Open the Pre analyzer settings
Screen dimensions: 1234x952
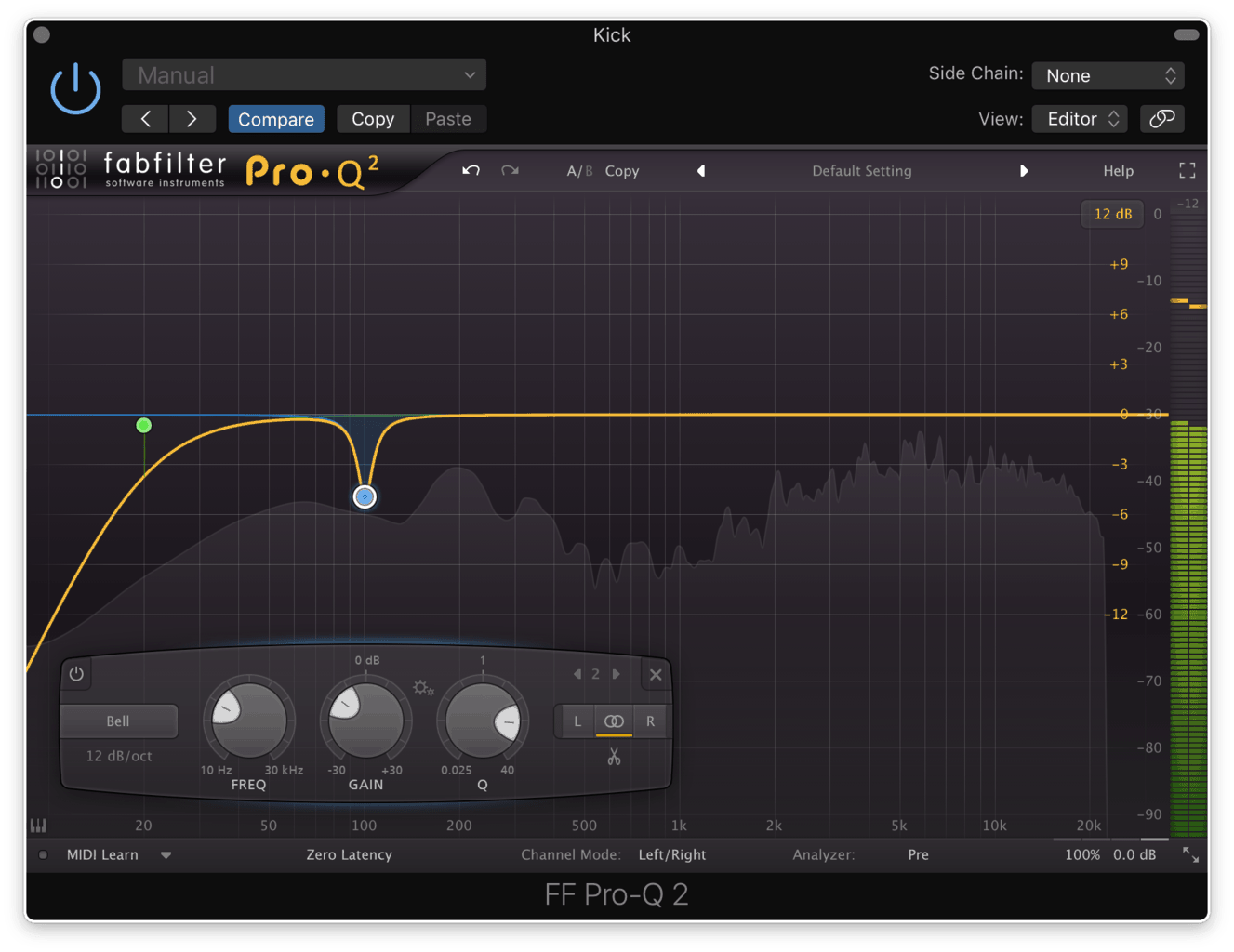pyautogui.click(x=918, y=854)
